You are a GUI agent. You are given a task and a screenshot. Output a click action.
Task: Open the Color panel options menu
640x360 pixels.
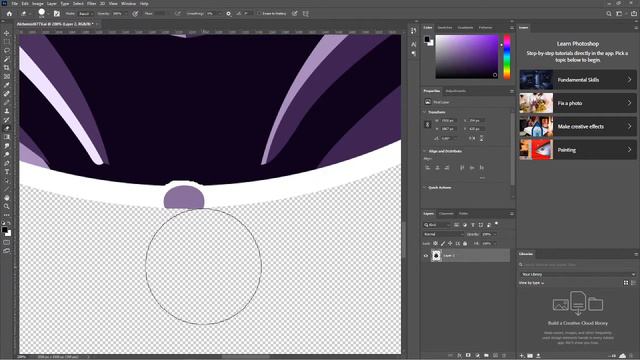coord(511,28)
